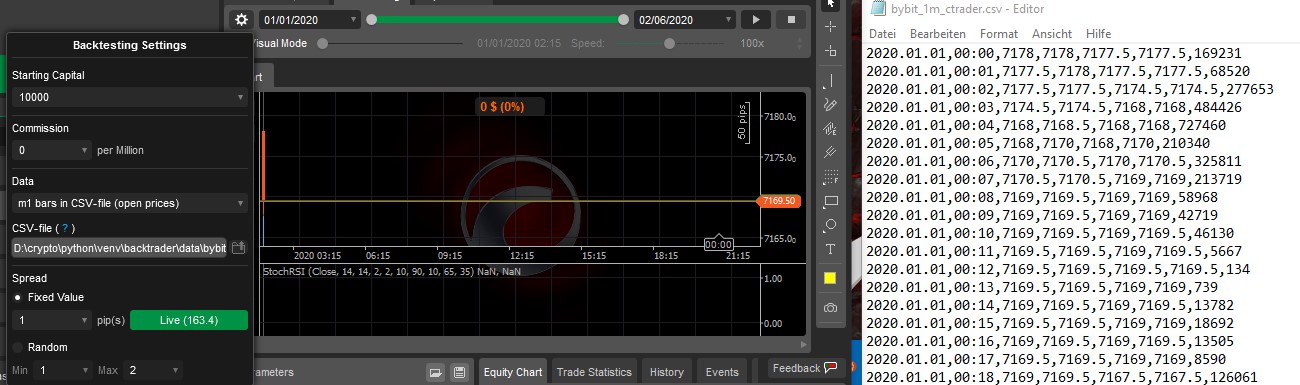Viewport: 1300px width, 385px height.
Task: Click the end handle of date range slider
Action: [624, 19]
